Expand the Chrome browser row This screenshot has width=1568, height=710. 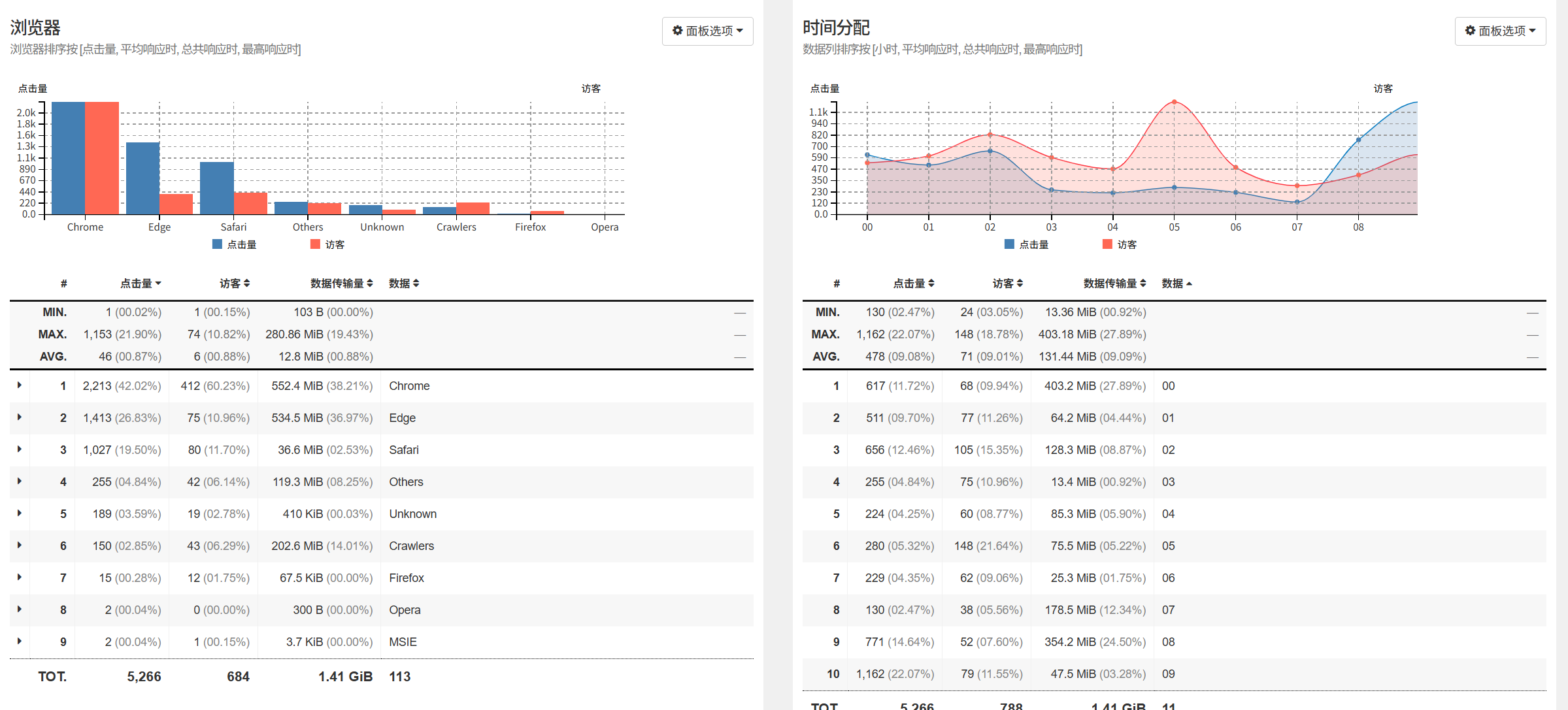tap(20, 385)
